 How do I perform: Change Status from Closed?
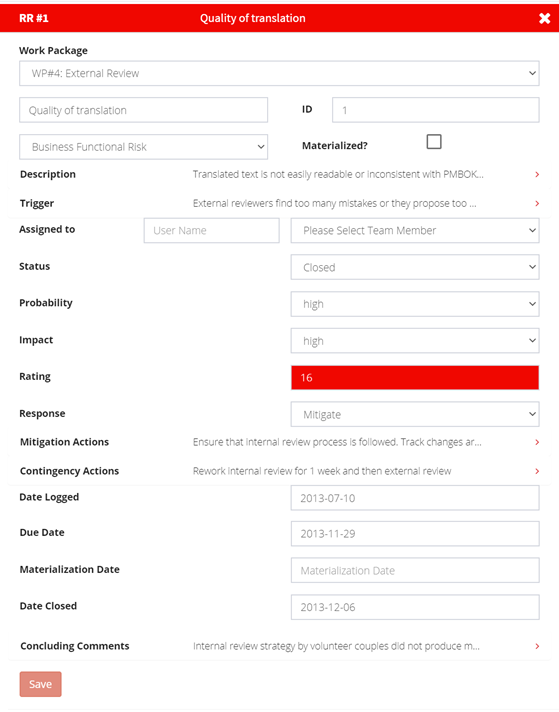click(x=415, y=267)
